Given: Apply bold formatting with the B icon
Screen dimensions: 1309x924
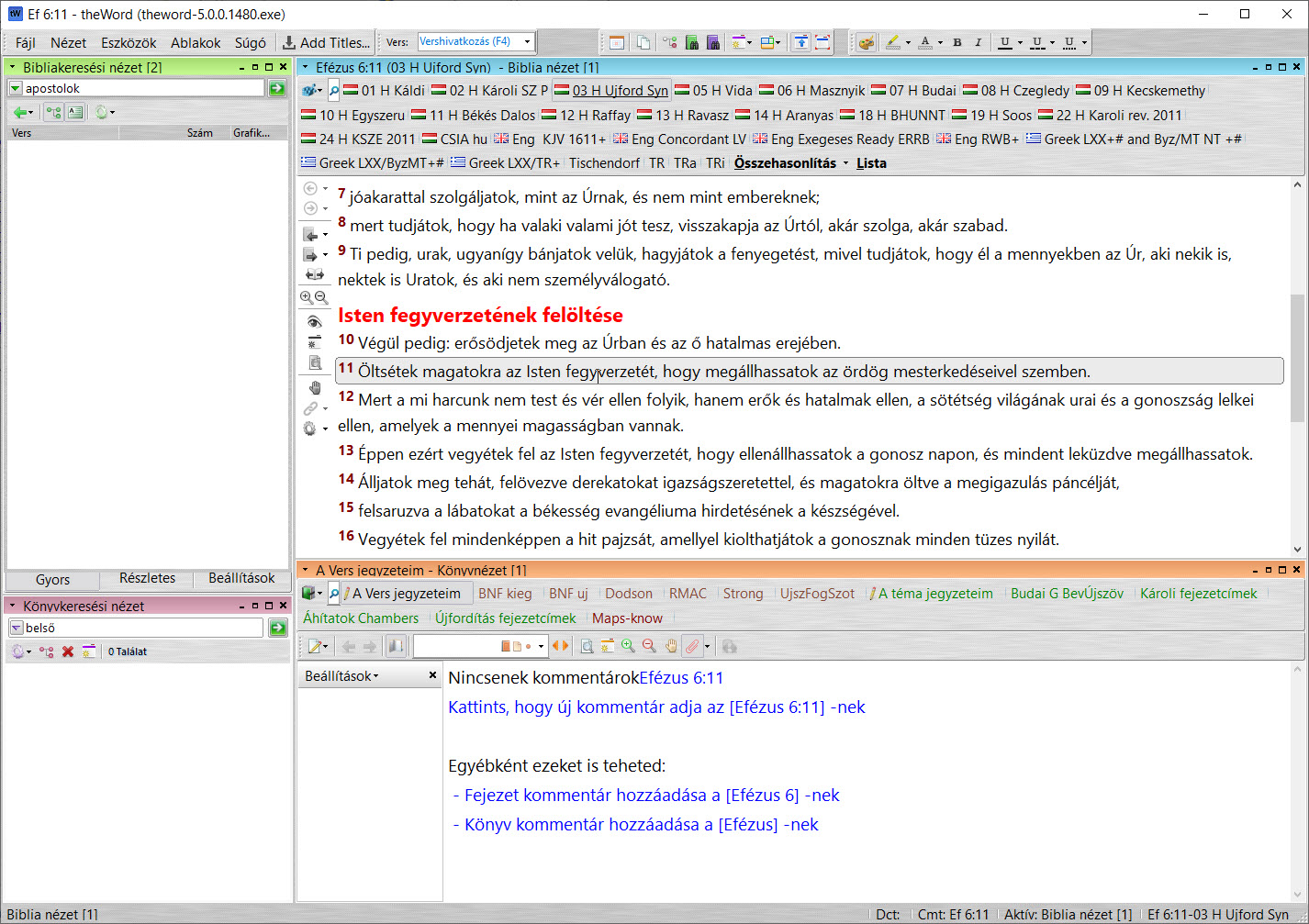Looking at the screenshot, I should tap(957, 42).
